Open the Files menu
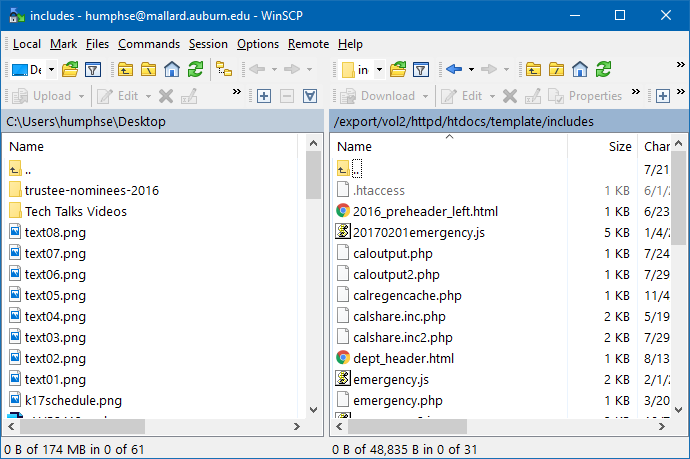The image size is (690, 459). (97, 44)
